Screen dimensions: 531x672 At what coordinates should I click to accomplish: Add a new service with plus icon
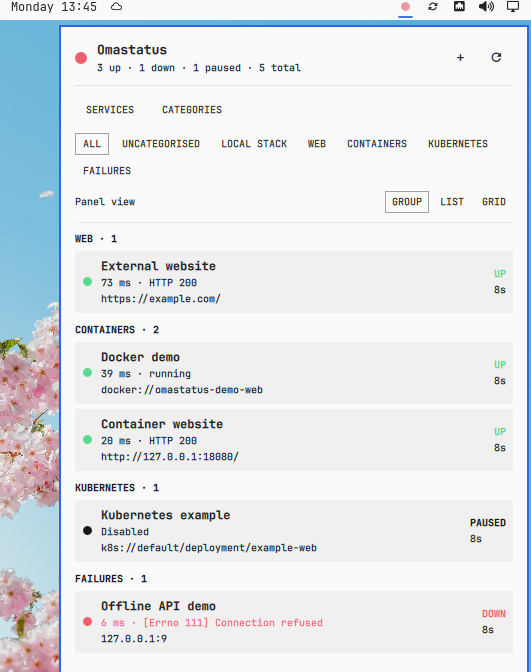pos(460,57)
